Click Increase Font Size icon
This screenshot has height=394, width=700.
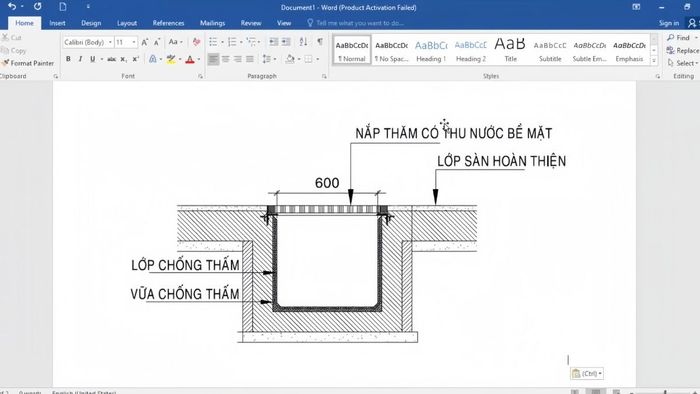[x=145, y=42]
